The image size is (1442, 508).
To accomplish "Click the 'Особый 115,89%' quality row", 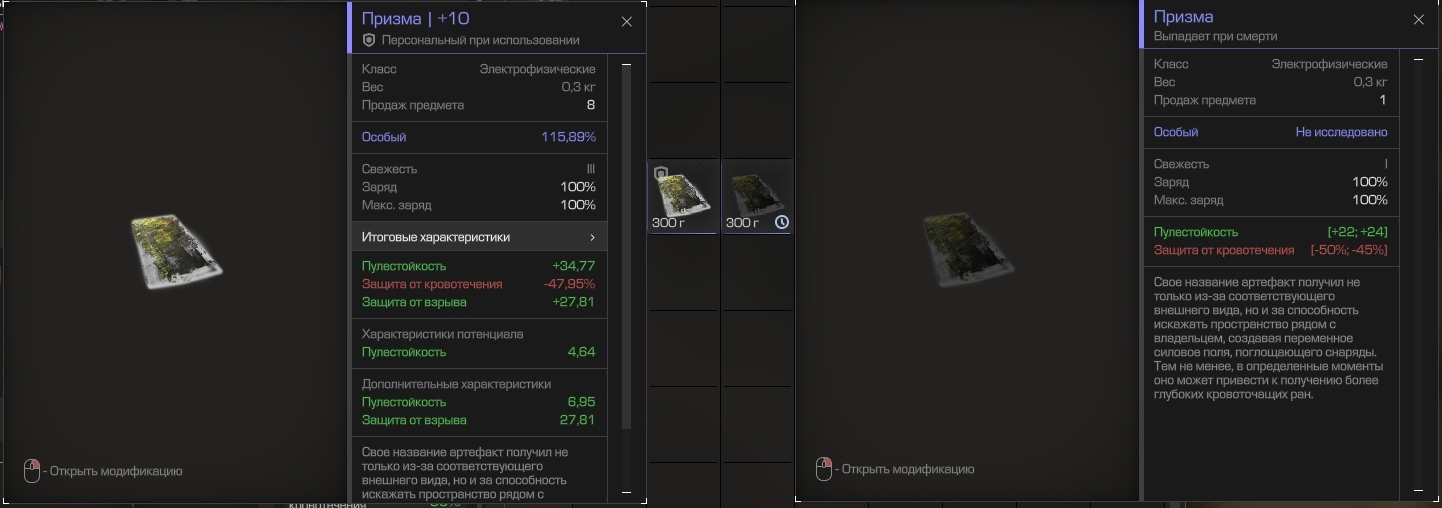I will coord(479,137).
